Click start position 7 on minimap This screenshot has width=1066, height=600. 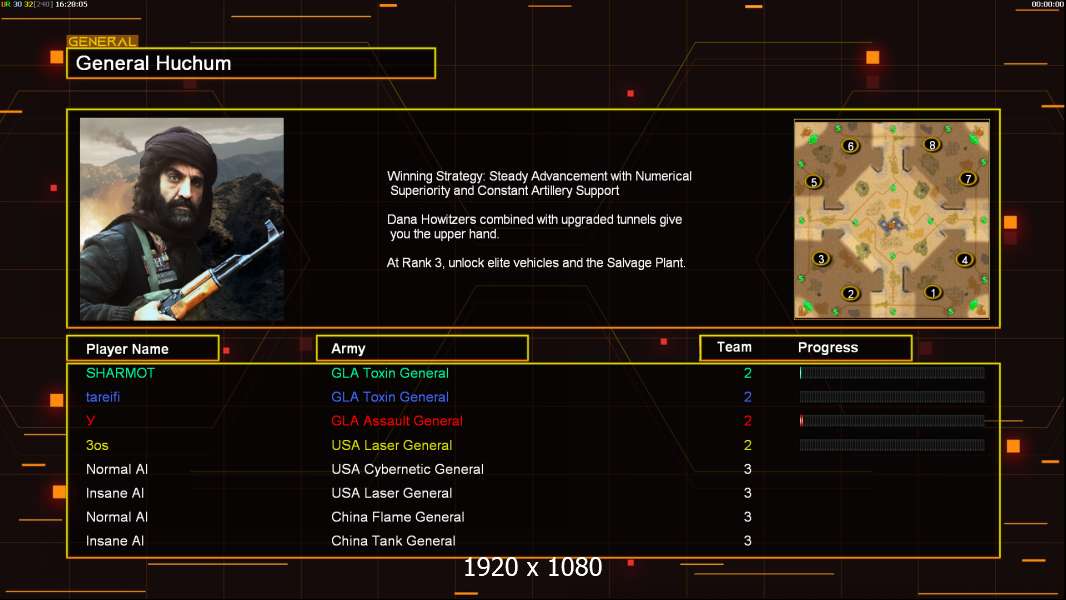[968, 179]
